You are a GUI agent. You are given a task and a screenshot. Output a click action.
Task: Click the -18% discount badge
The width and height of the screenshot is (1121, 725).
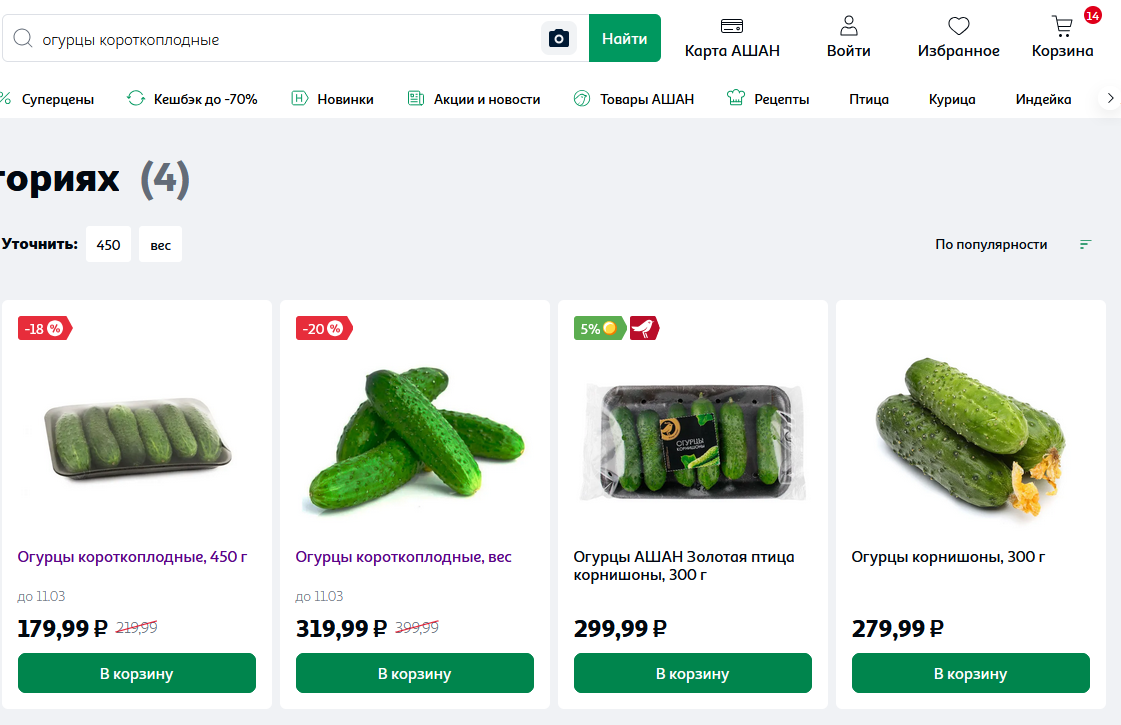tap(44, 328)
